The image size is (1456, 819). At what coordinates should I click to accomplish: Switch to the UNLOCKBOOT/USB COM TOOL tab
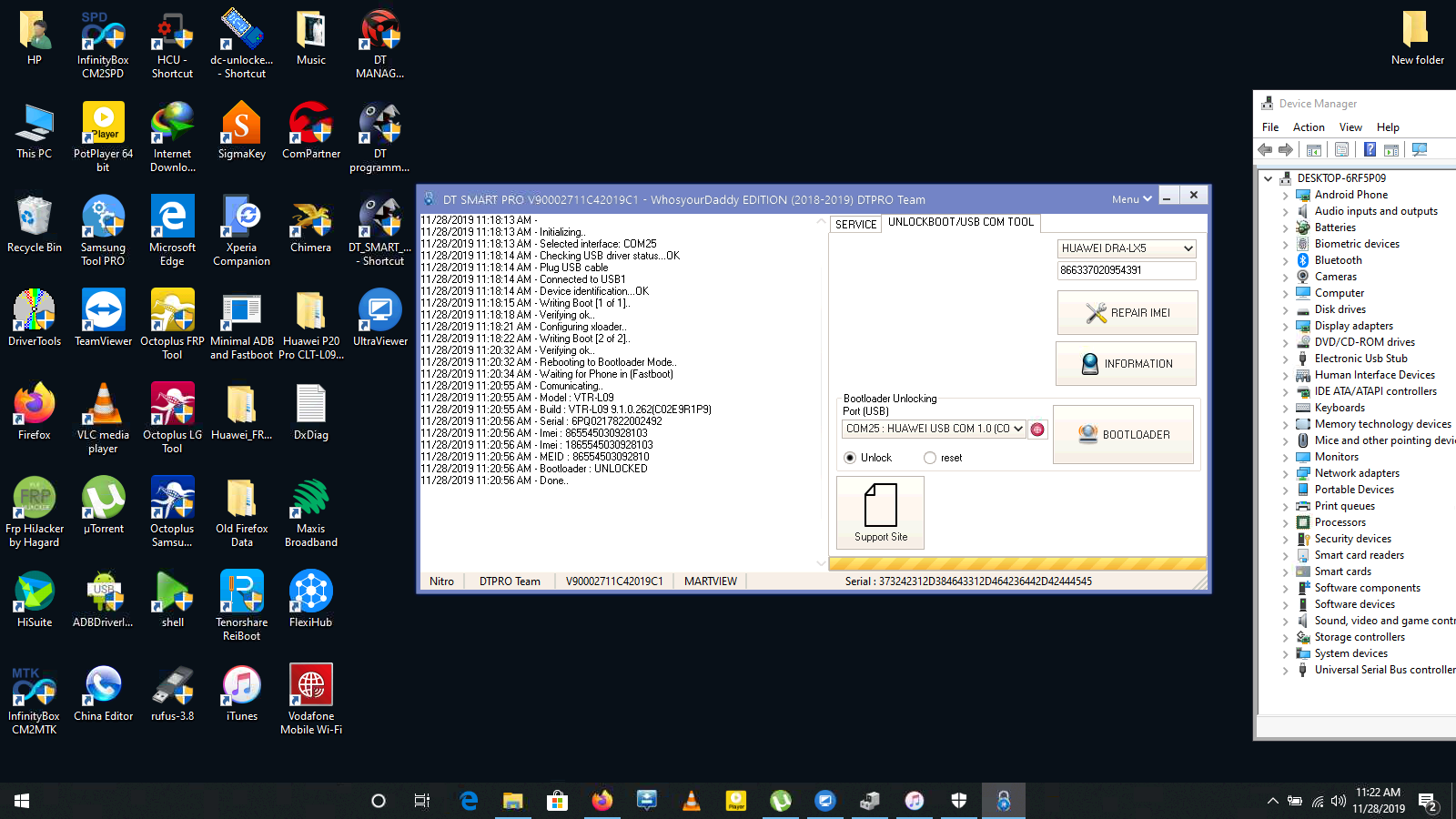(x=961, y=222)
